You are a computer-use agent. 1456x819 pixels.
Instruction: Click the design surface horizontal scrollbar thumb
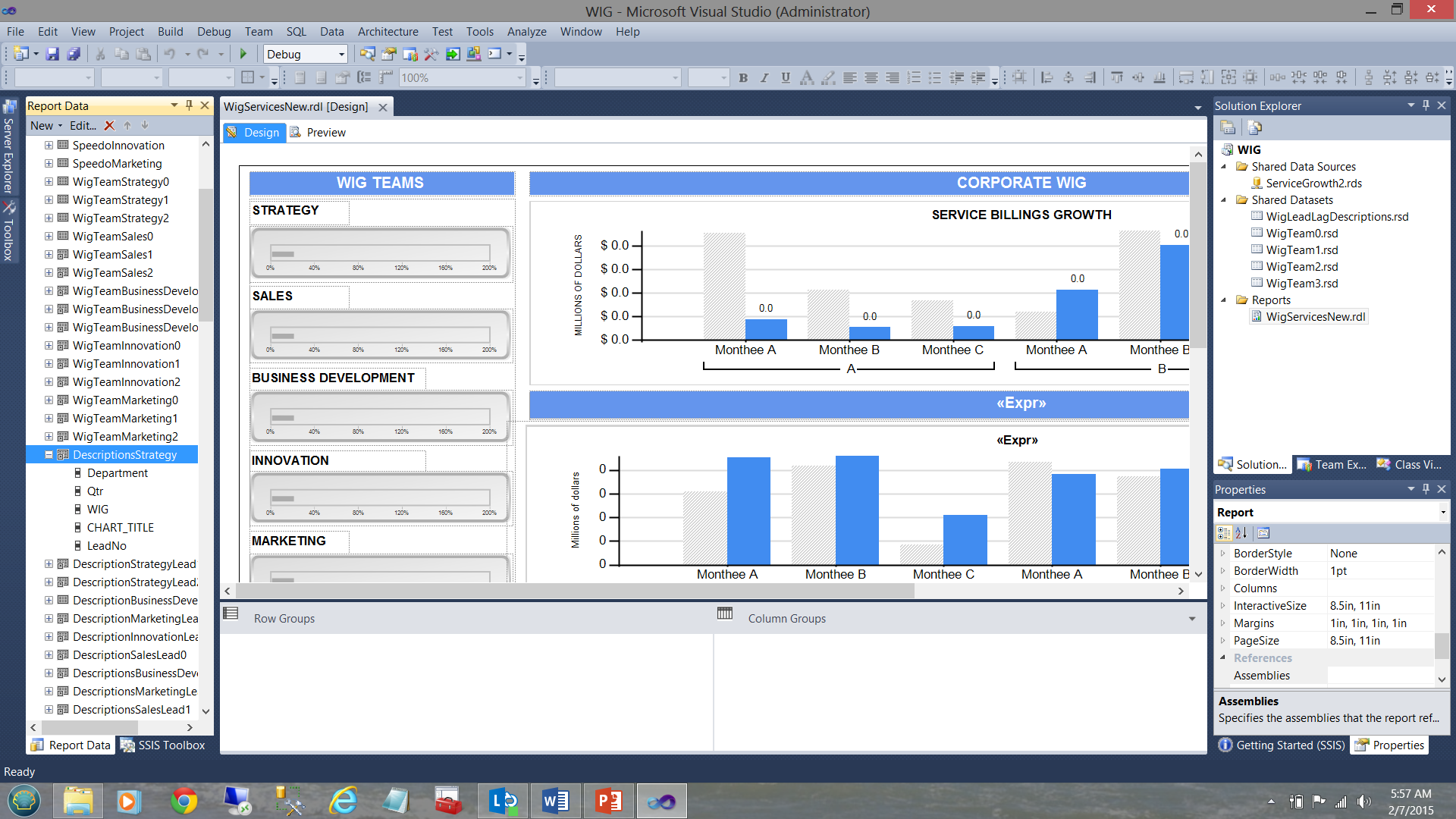click(x=575, y=591)
